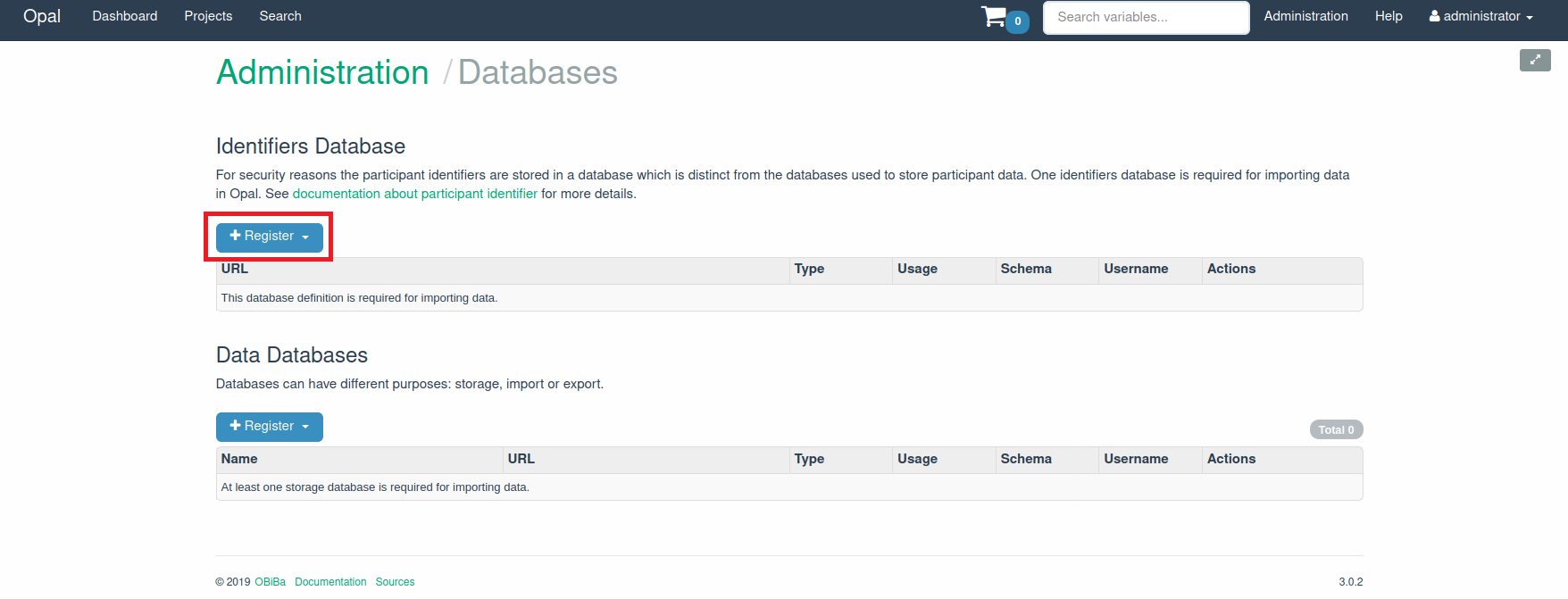Screen dimensions: 1568x599
Task: Open Register dropdown under Identifiers Database
Action: point(270,237)
